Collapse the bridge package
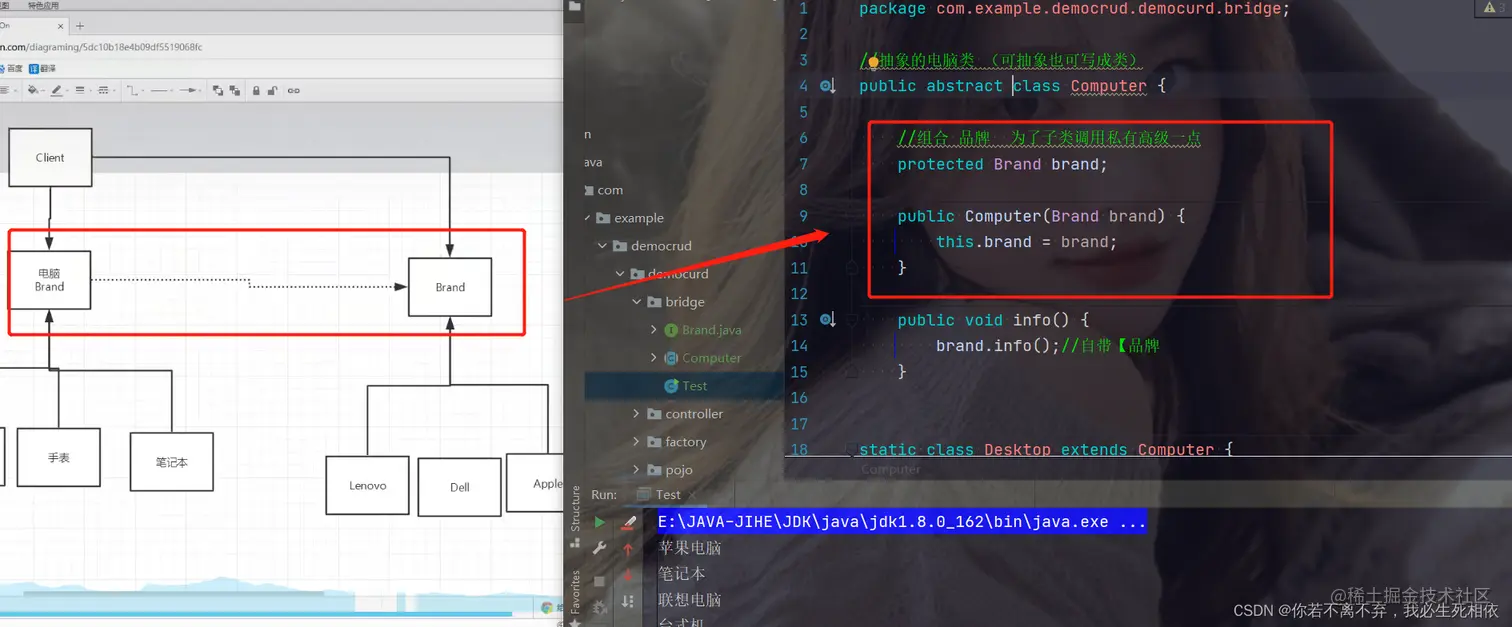Screen dimensions: 1512x627 [x=637, y=302]
